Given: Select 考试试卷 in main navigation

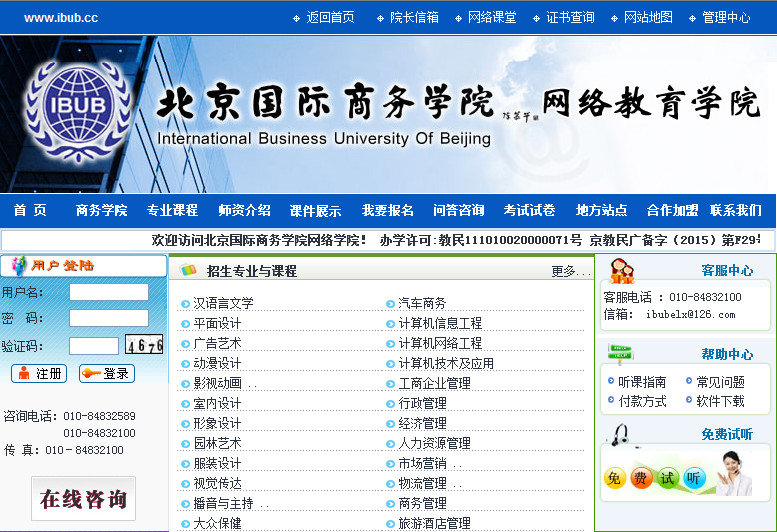Looking at the screenshot, I should click(x=529, y=210).
